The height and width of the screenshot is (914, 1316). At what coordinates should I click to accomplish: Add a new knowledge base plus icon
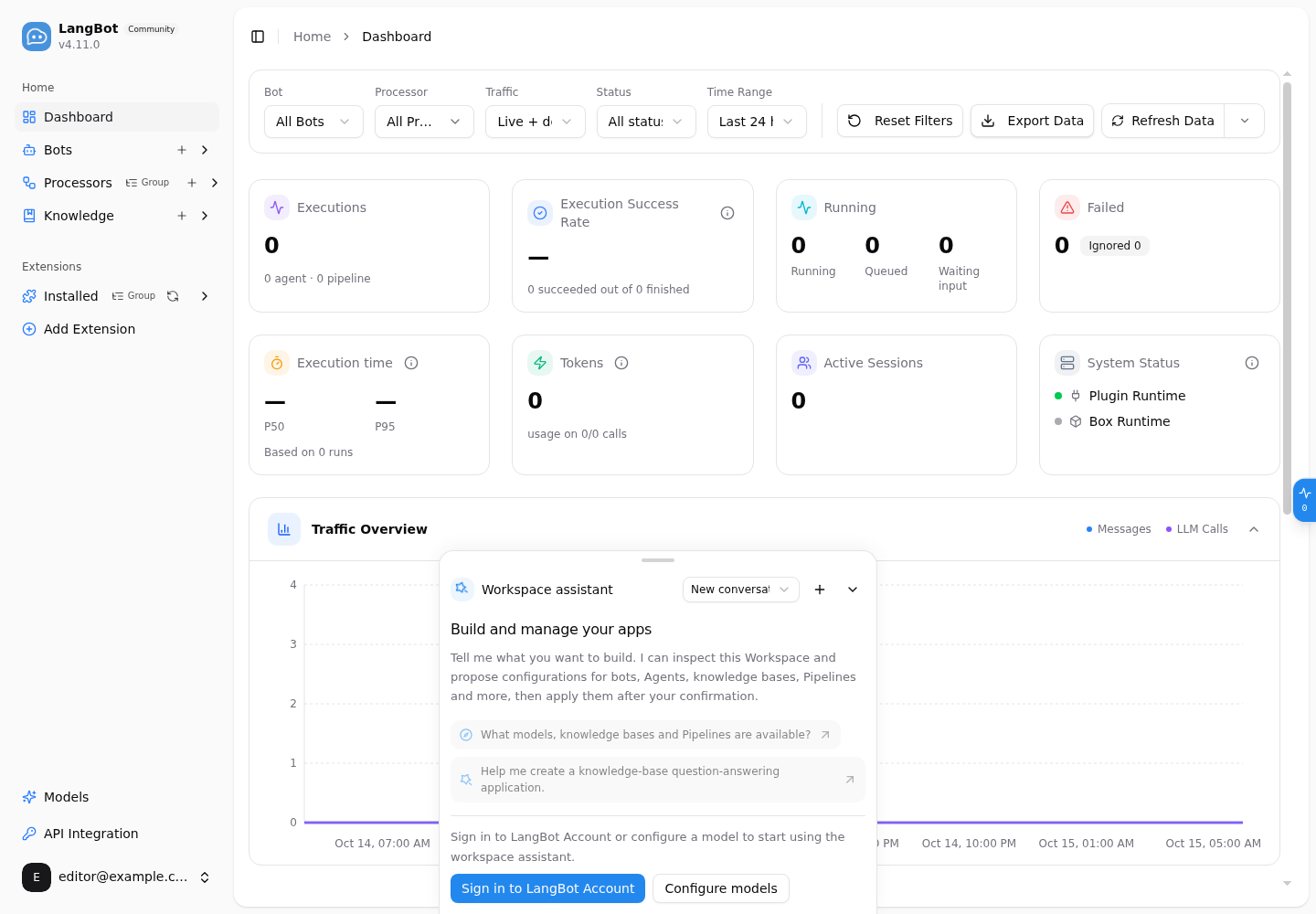tap(182, 216)
